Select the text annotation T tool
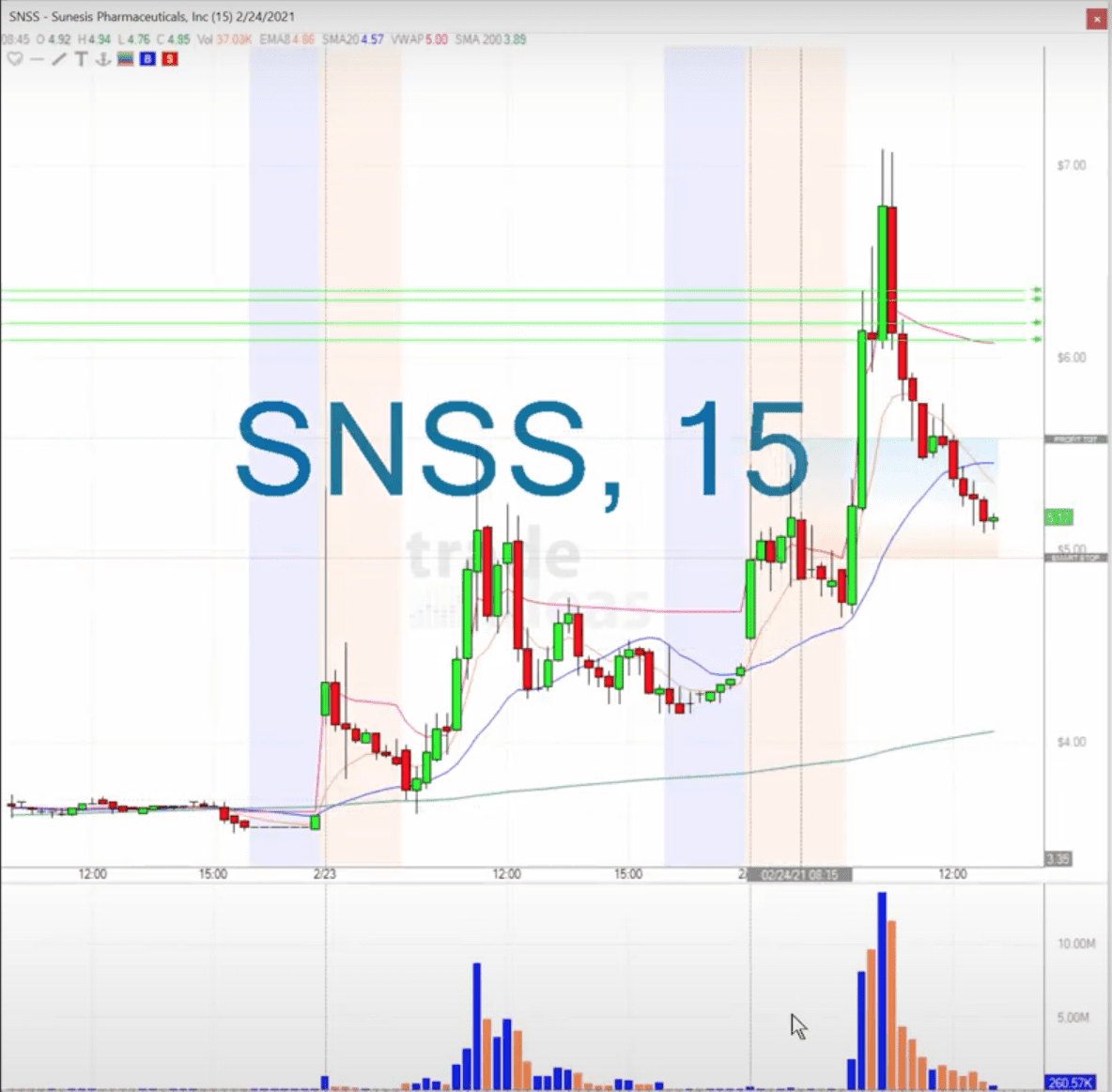The width and height of the screenshot is (1112, 1092). click(81, 59)
